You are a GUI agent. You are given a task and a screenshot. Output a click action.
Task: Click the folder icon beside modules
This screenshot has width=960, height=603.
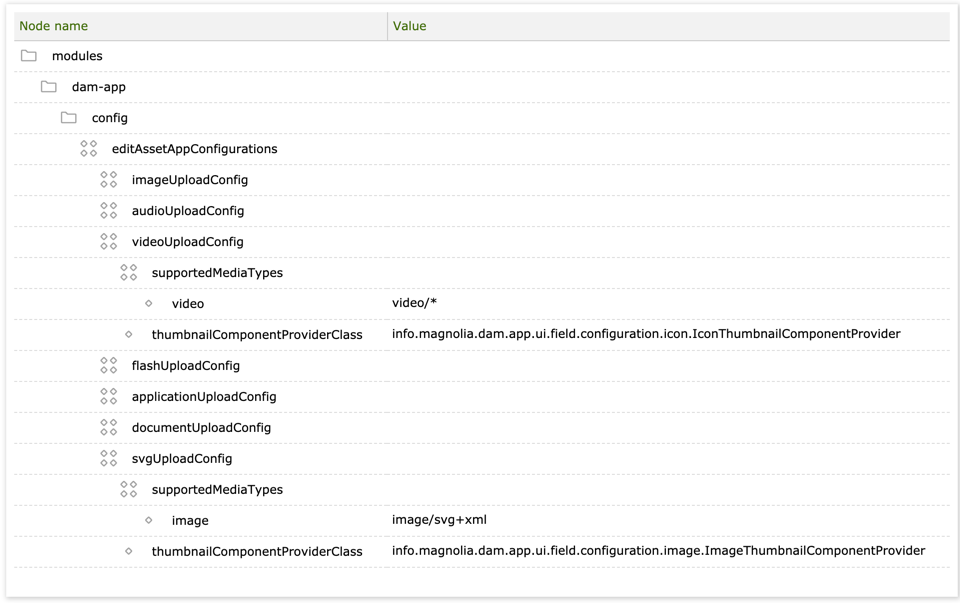[29, 56]
